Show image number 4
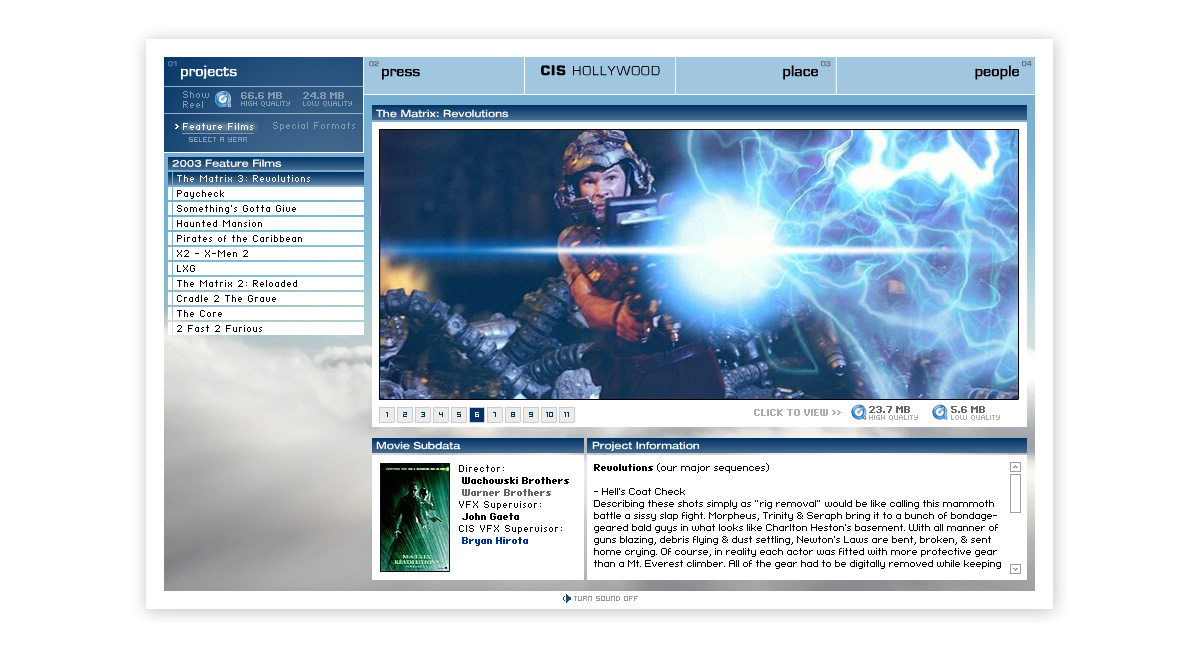 click(441, 415)
